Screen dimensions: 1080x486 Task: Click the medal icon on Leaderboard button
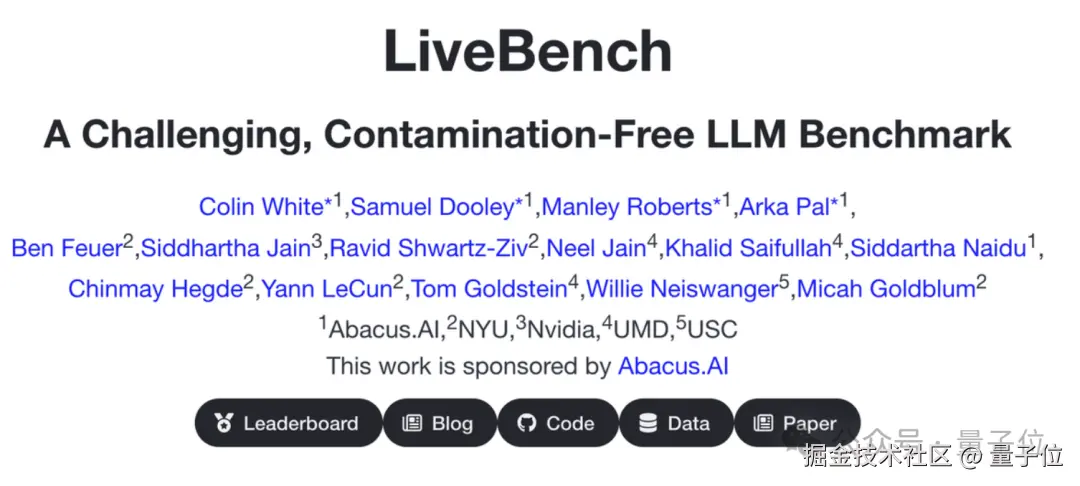[x=224, y=423]
